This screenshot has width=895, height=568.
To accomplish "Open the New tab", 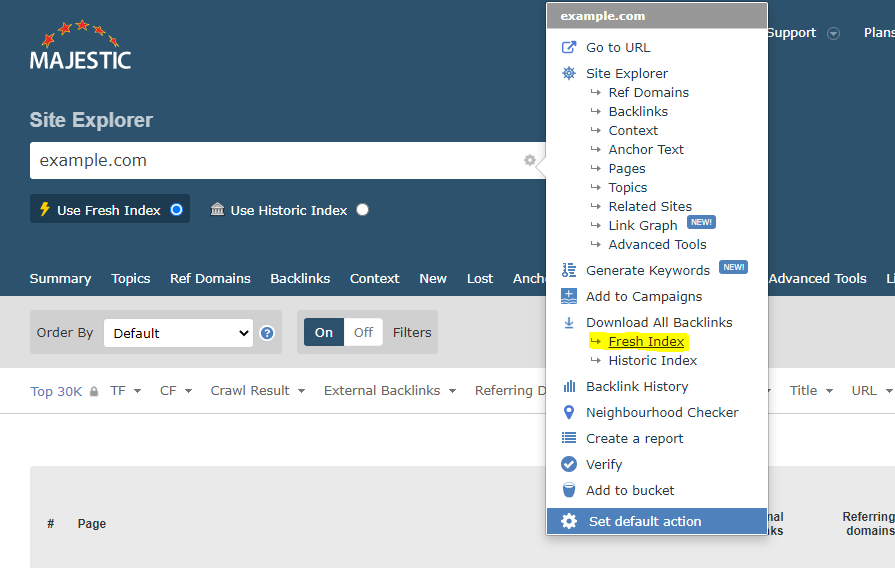I will click(x=433, y=279).
